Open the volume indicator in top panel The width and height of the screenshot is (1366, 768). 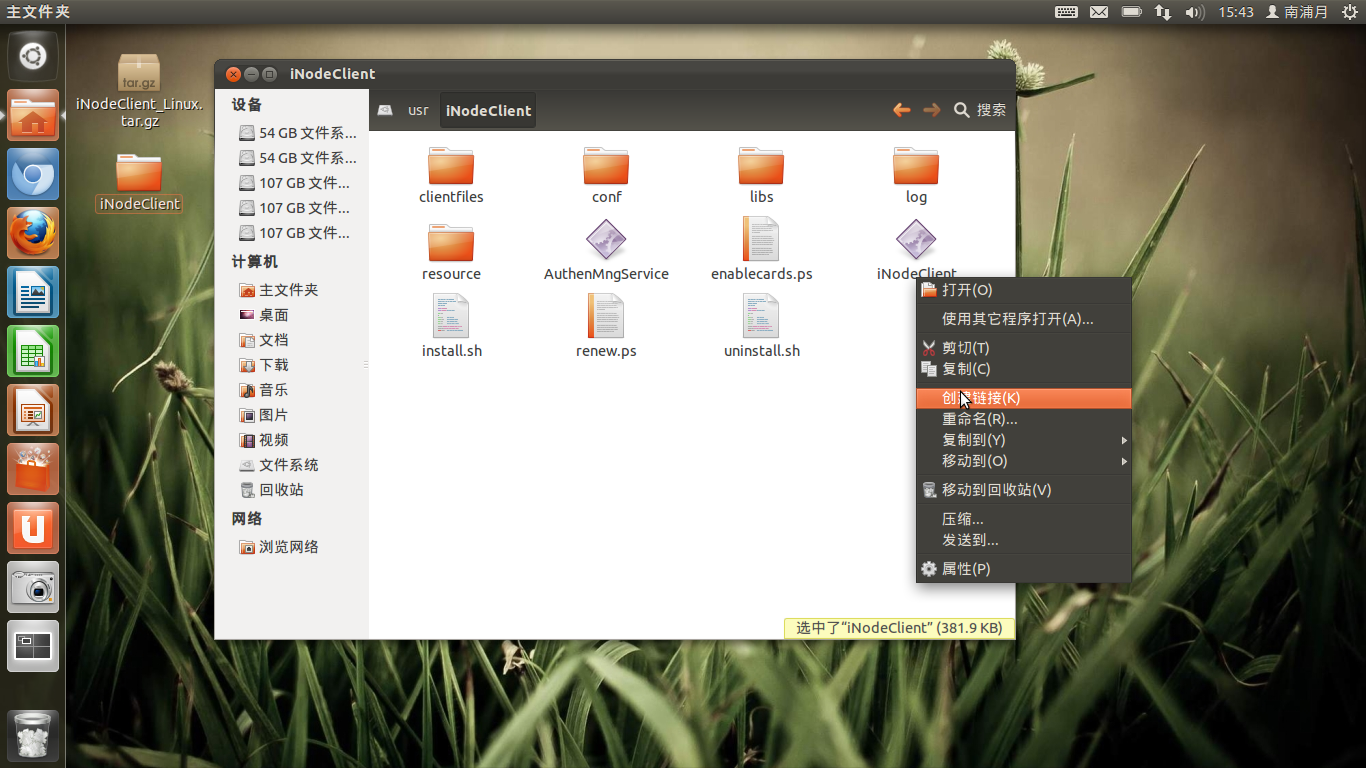pos(1194,12)
